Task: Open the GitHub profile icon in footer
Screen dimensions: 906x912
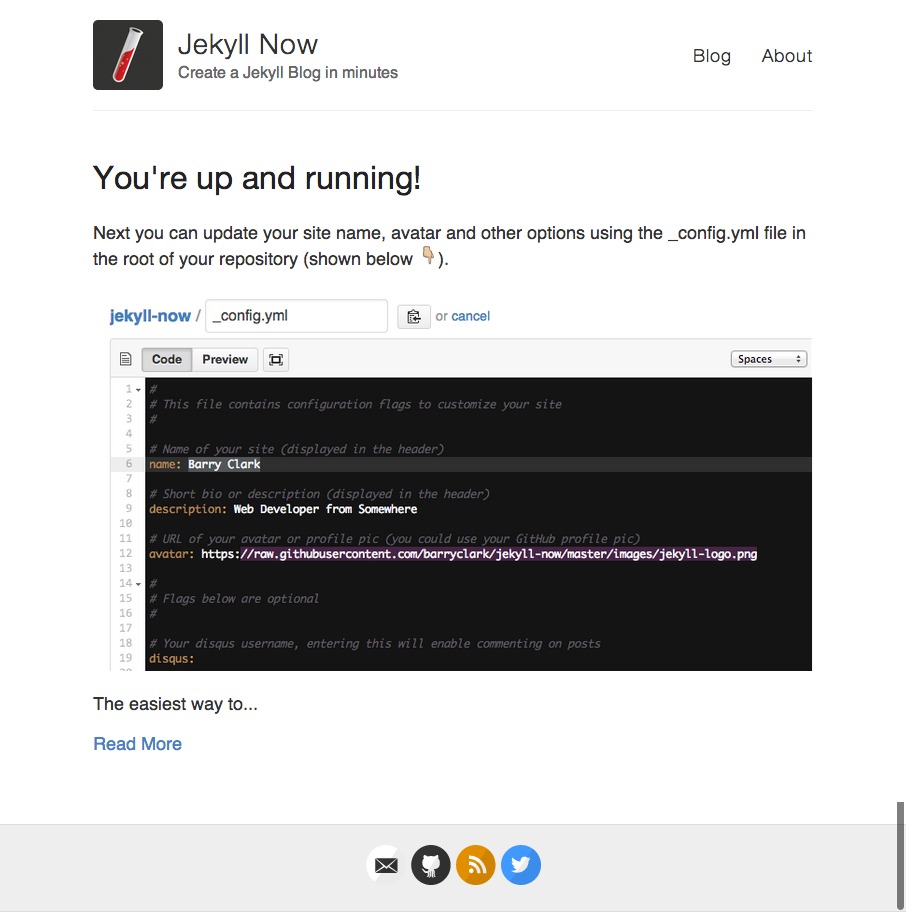Action: [x=431, y=865]
